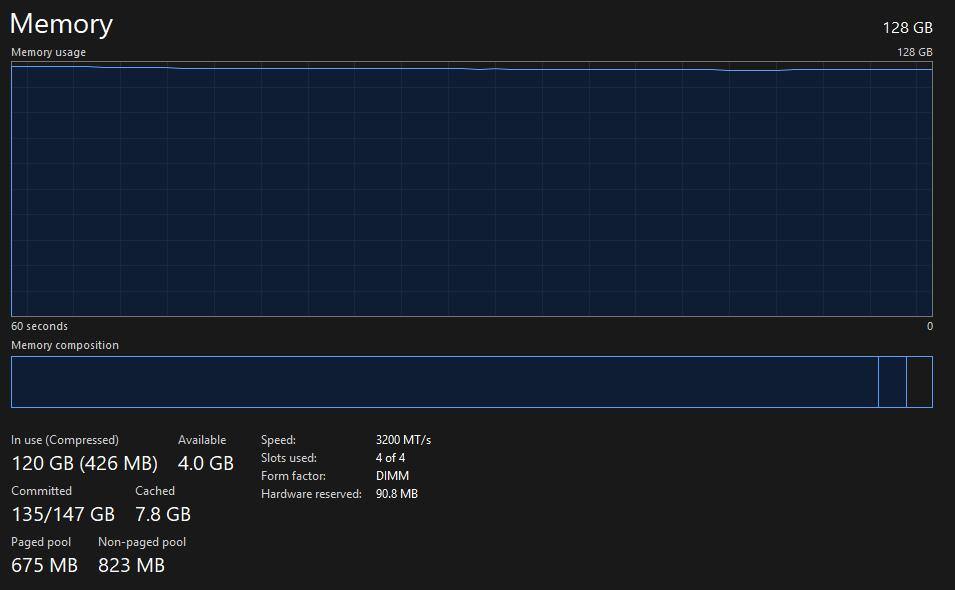Click the 4 of 4 slots used value

click(390, 458)
